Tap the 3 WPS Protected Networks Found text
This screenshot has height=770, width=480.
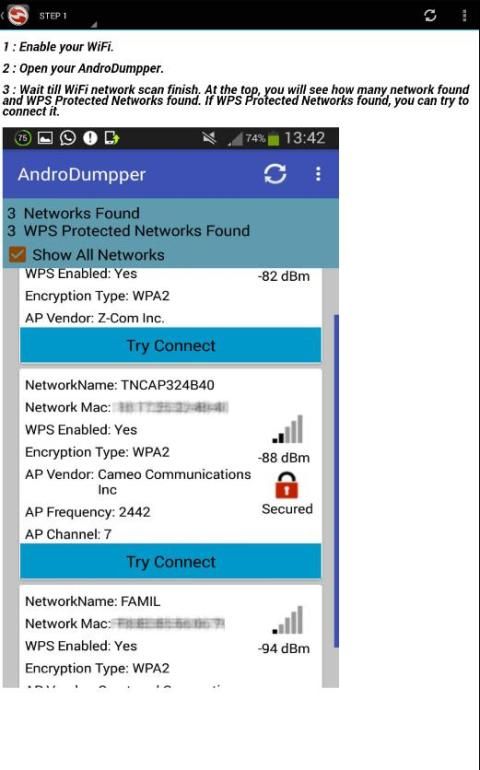129,231
